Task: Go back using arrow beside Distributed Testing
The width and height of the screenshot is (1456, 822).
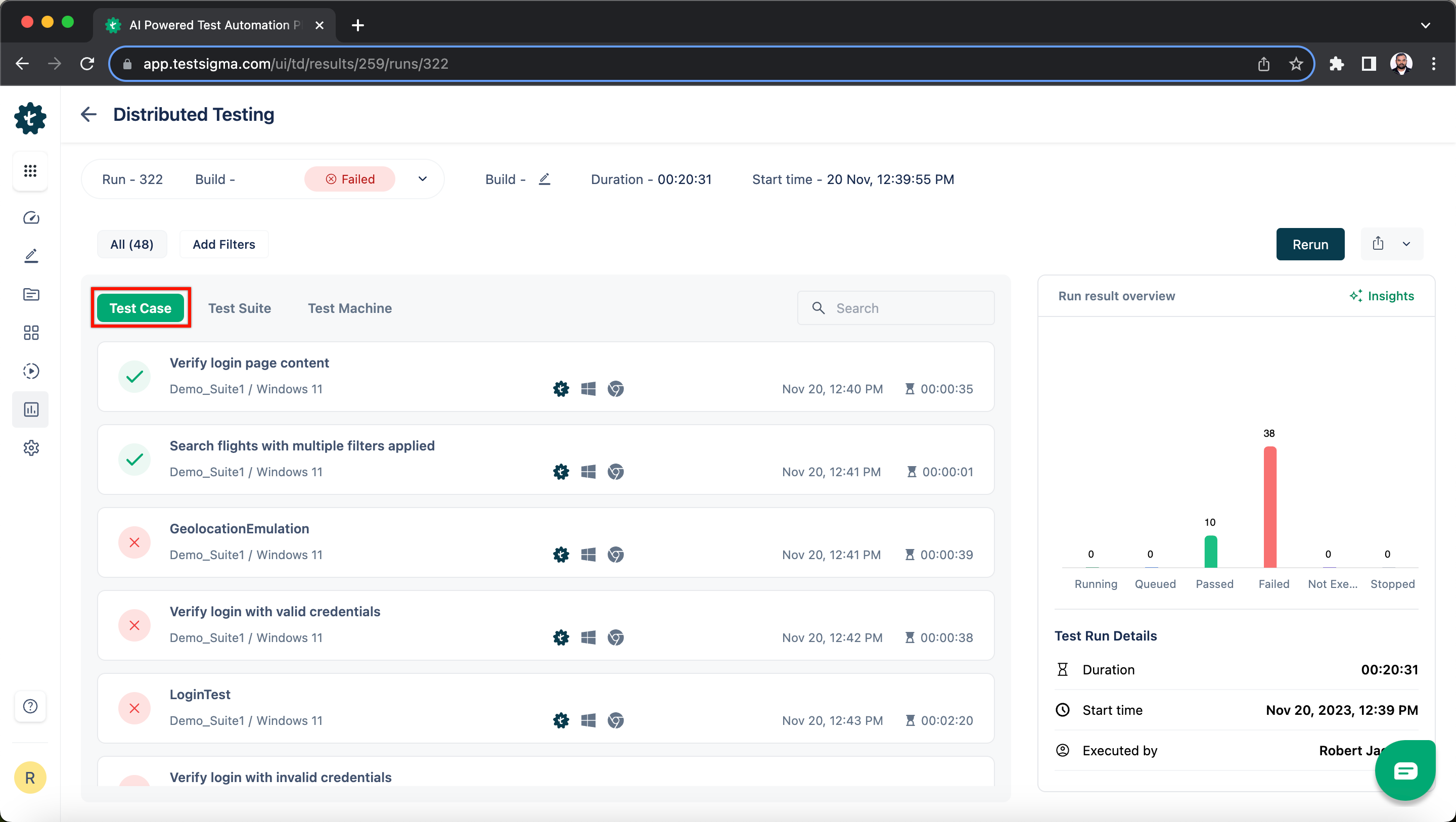Action: (x=89, y=114)
